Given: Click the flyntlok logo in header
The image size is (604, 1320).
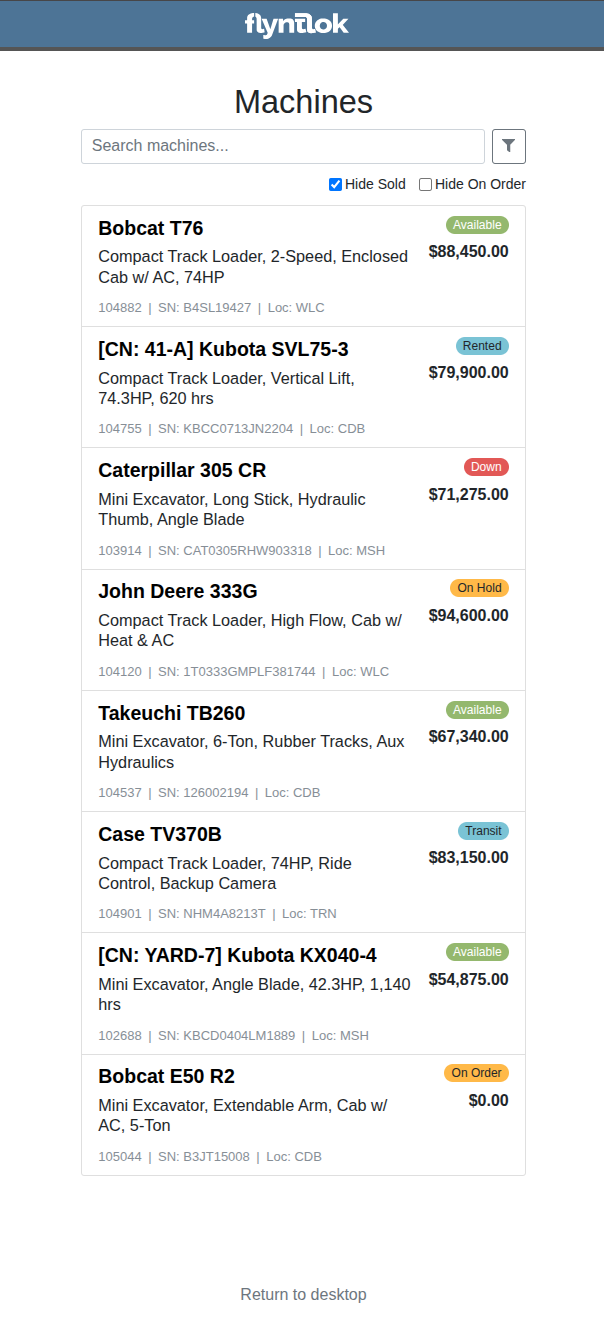Looking at the screenshot, I should tap(296, 24).
